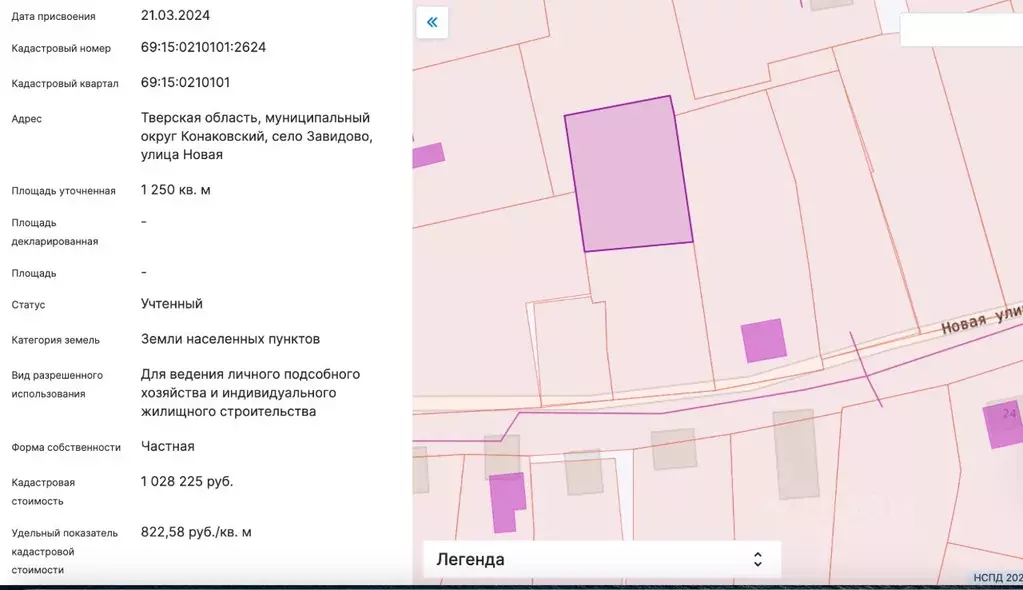The image size is (1023, 590).
Task: Click the Вид разрешенного использования label
Action: click(x=57, y=384)
